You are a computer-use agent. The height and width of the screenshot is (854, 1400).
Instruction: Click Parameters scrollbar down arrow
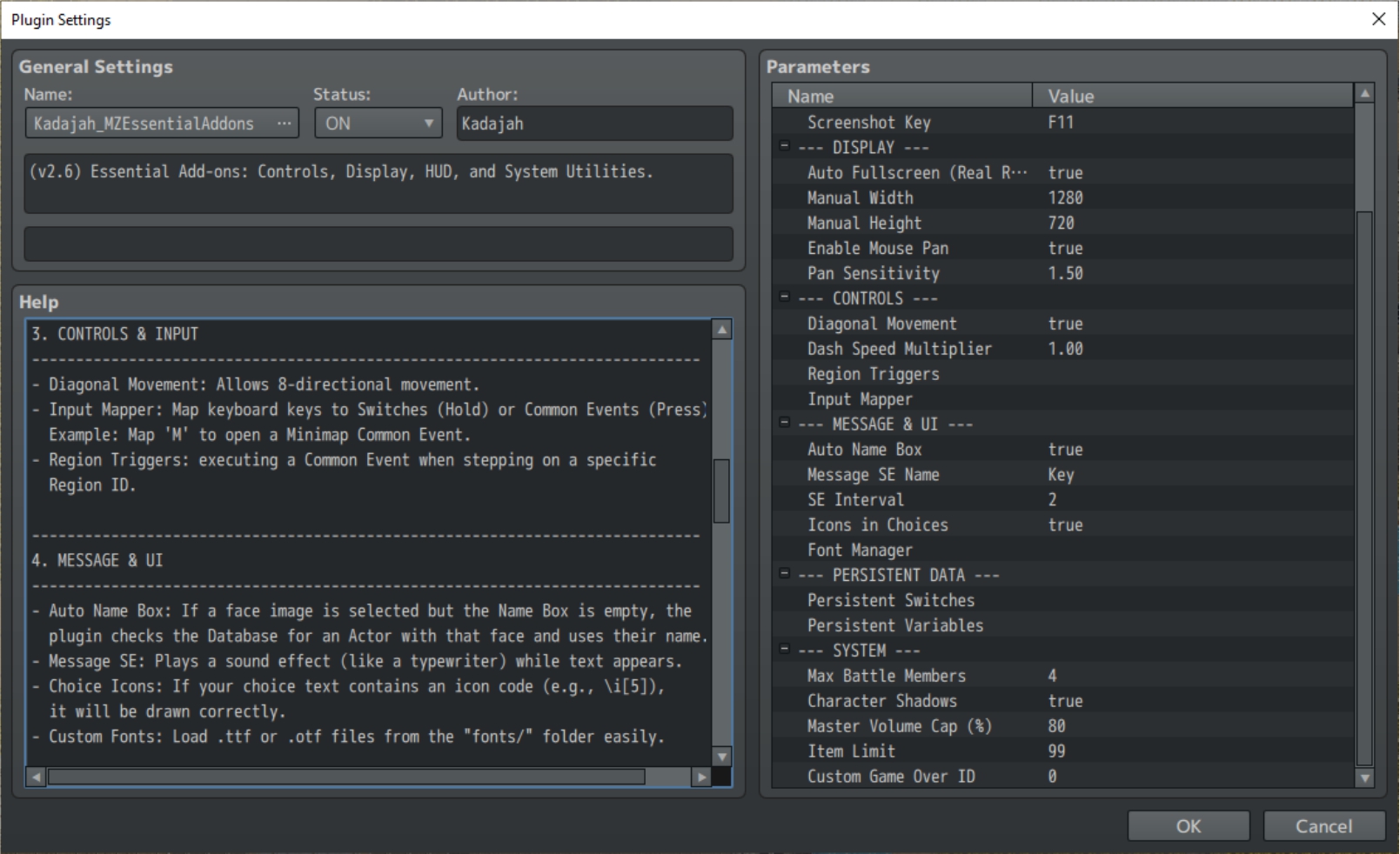(x=1364, y=778)
